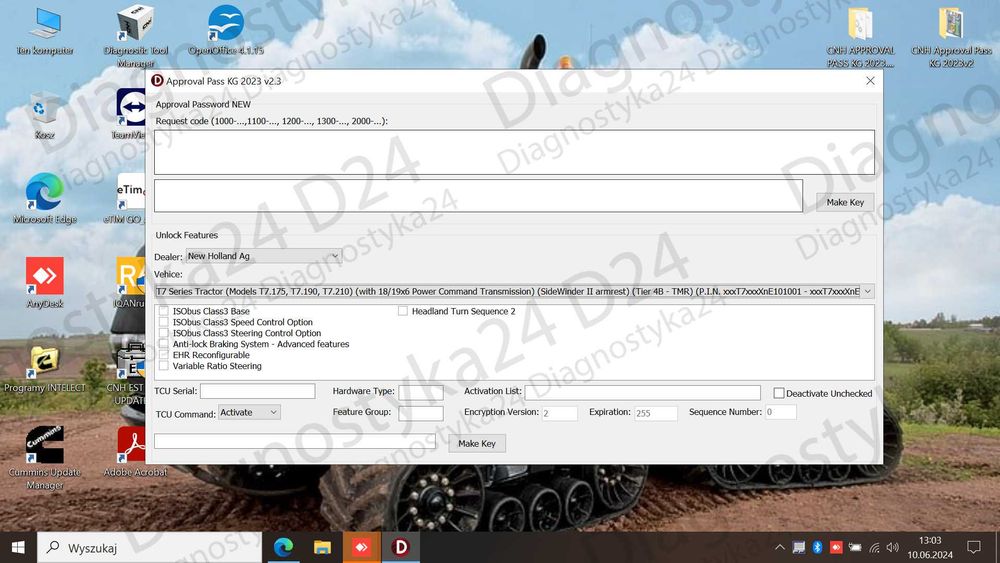Open Microsoft Edge desktop shortcut
This screenshot has height=563, width=1000.
click(x=45, y=198)
